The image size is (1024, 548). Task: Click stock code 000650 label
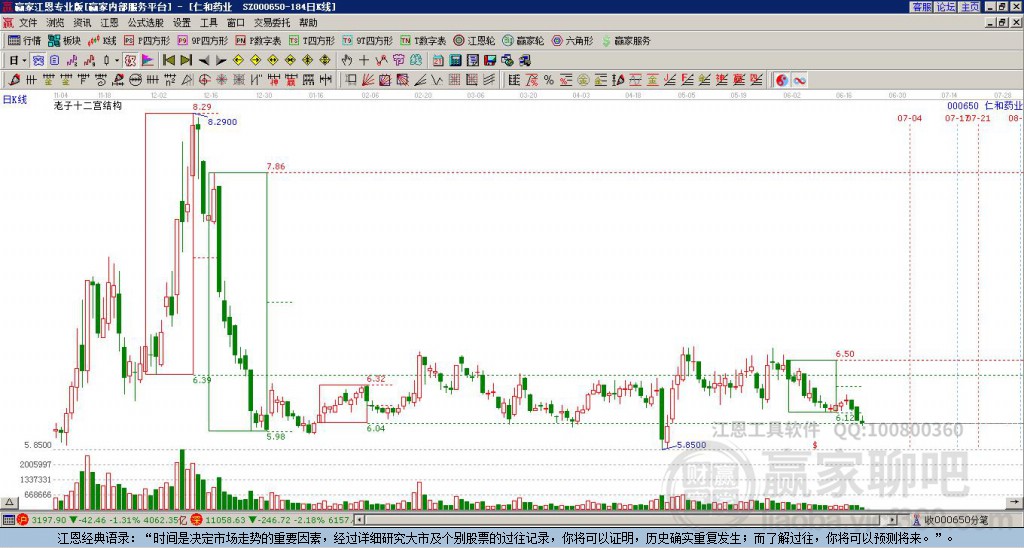click(x=963, y=106)
